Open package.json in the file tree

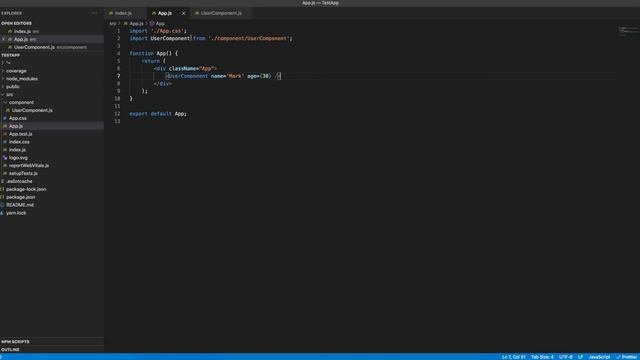[x=20, y=197]
